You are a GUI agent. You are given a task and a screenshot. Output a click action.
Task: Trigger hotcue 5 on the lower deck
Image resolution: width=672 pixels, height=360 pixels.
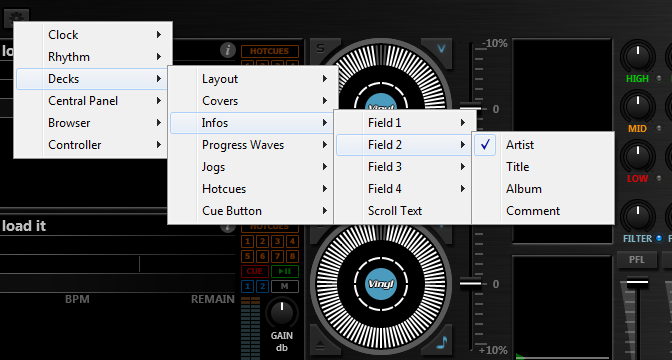pos(248,256)
